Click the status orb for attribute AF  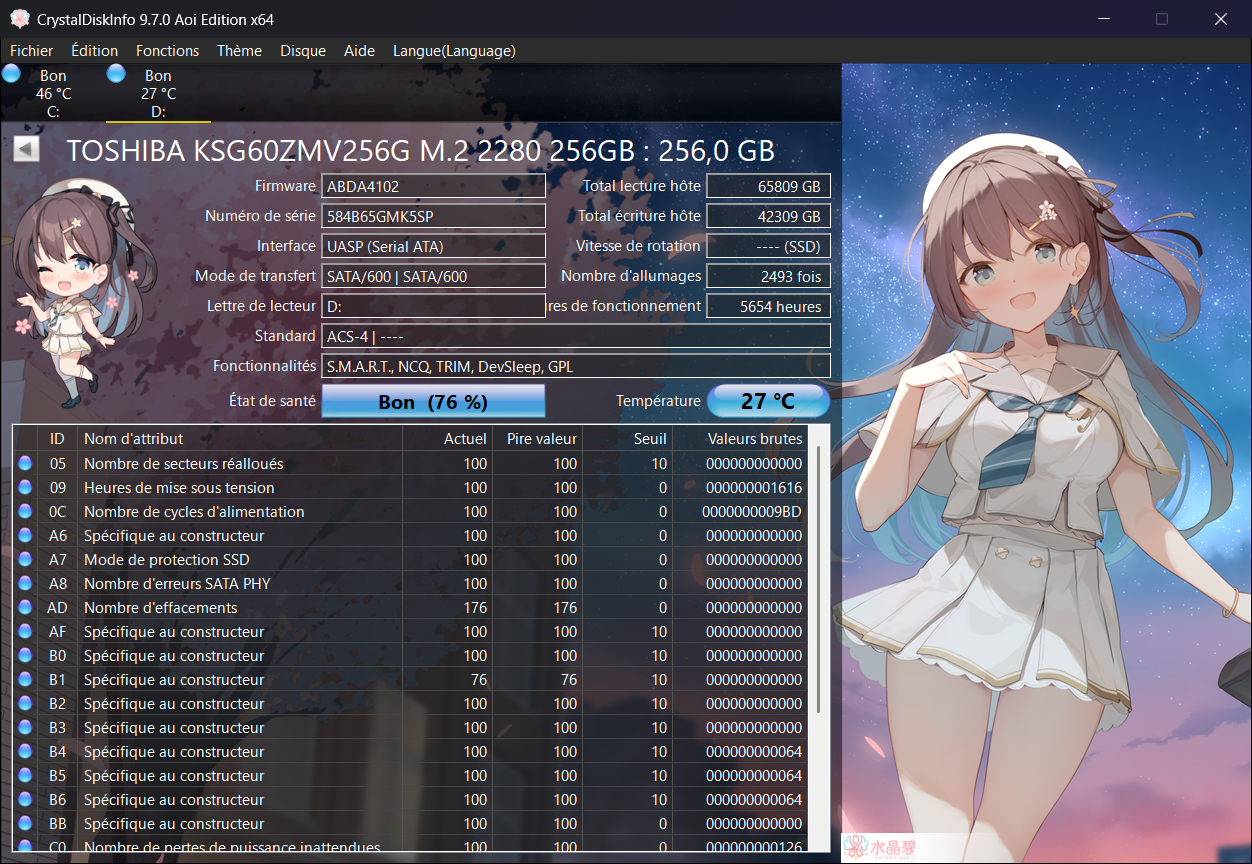25,632
